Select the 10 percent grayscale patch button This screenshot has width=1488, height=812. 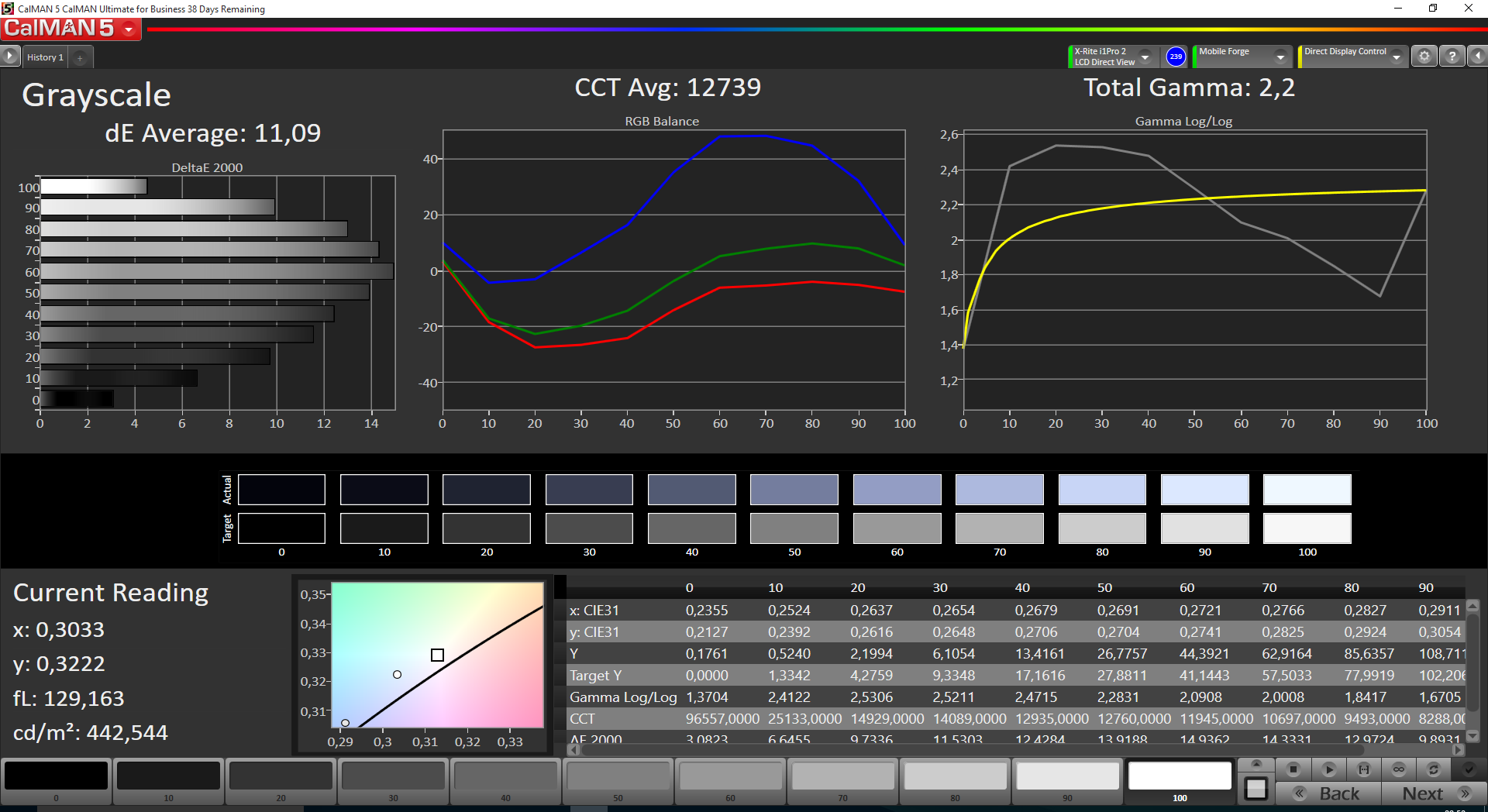[x=168, y=780]
